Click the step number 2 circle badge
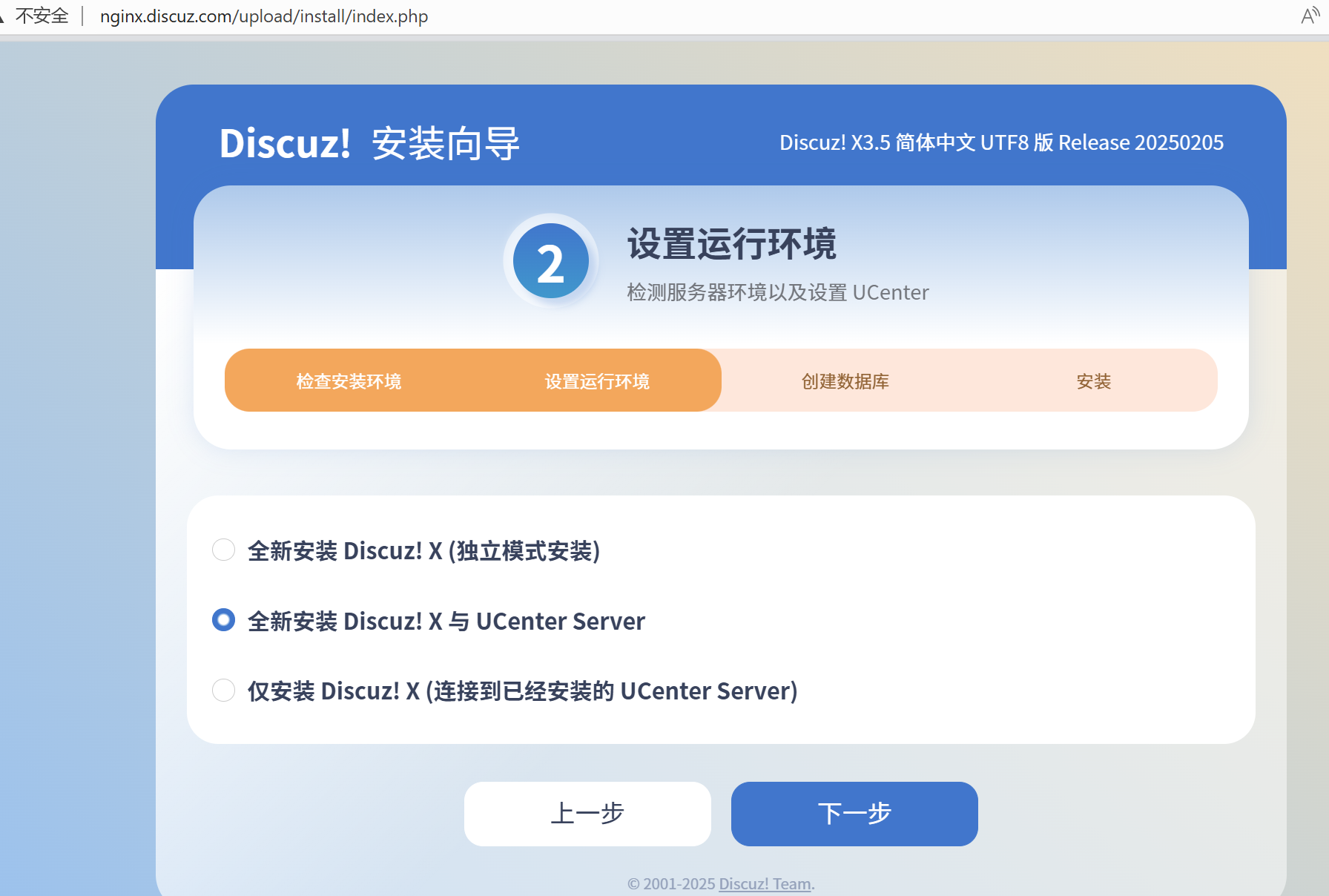This screenshot has width=1329, height=896. [x=551, y=261]
